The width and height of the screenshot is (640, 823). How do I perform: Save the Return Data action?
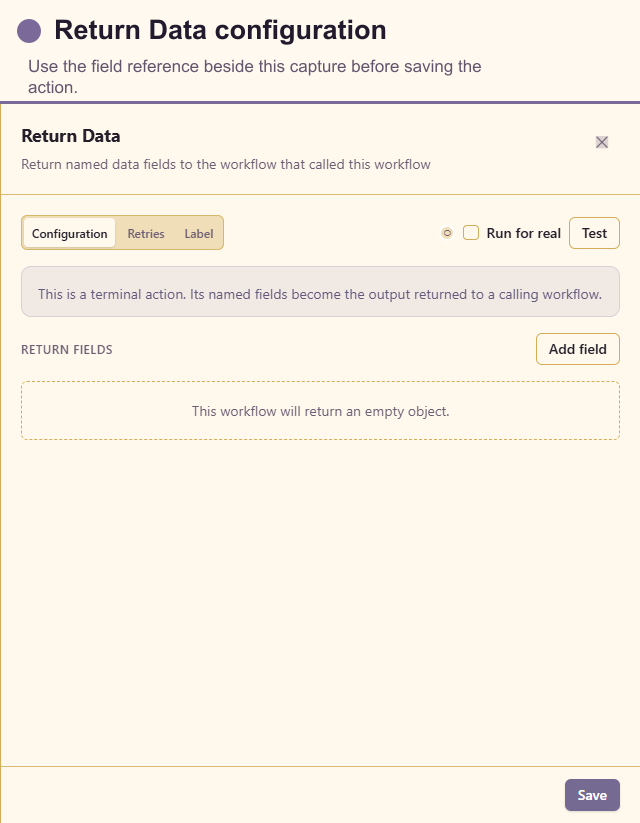click(592, 795)
